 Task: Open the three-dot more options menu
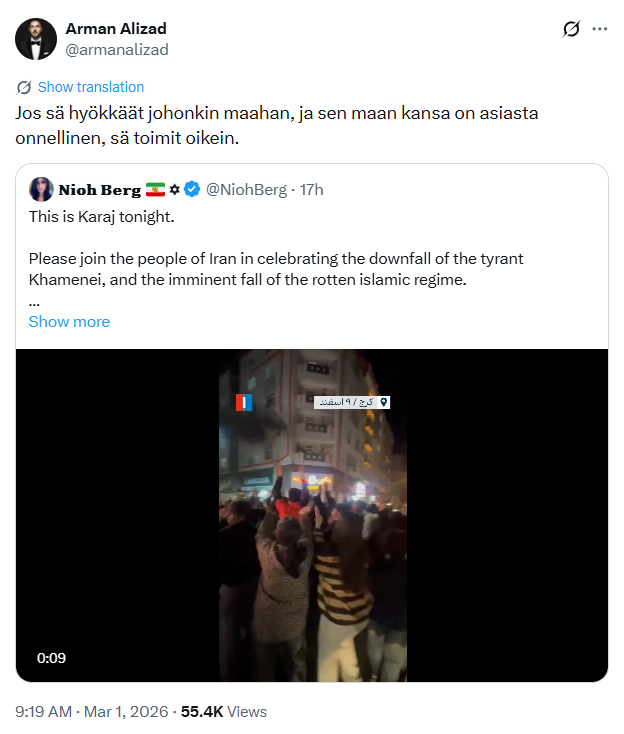[600, 29]
